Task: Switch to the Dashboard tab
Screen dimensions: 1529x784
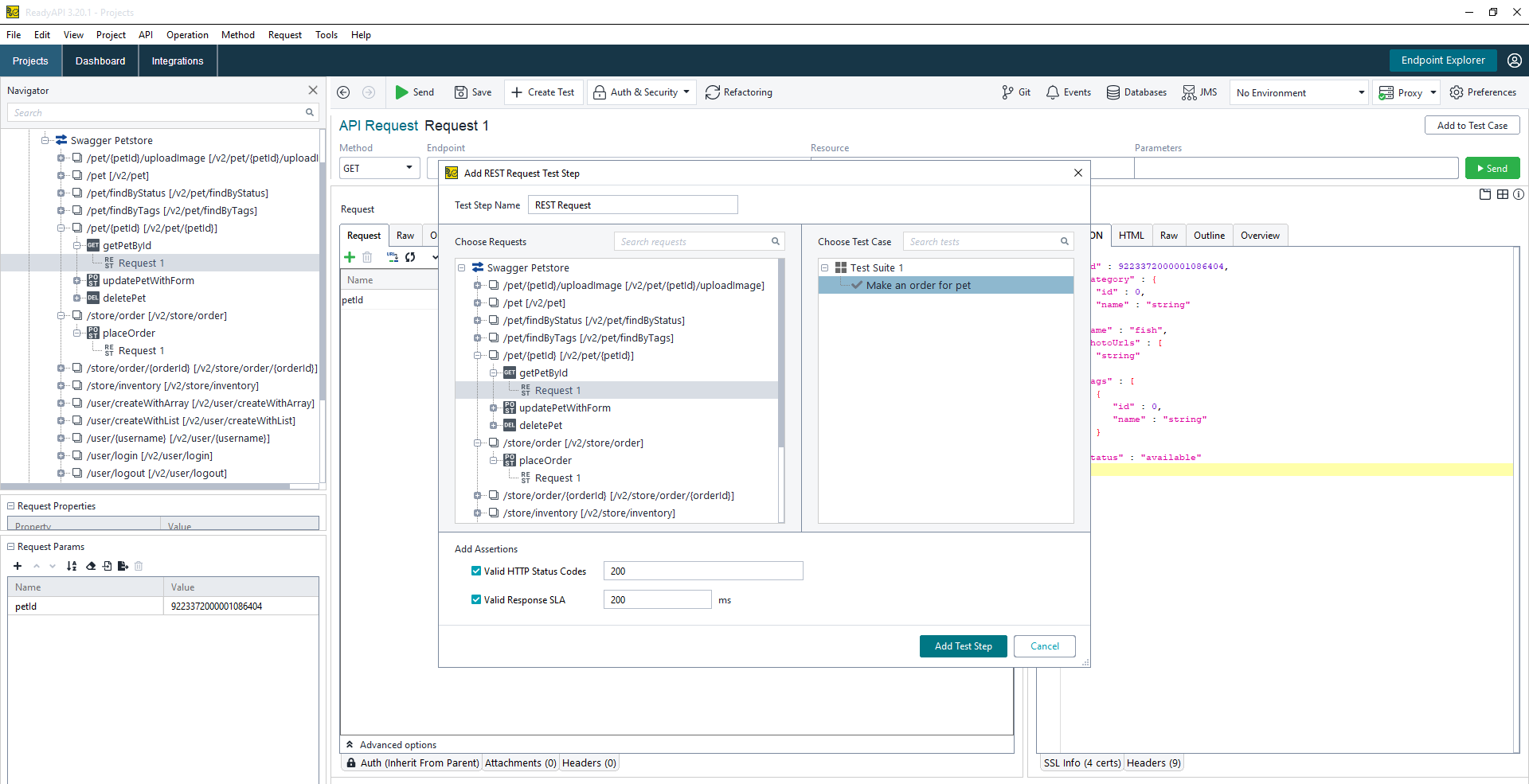Action: point(100,61)
